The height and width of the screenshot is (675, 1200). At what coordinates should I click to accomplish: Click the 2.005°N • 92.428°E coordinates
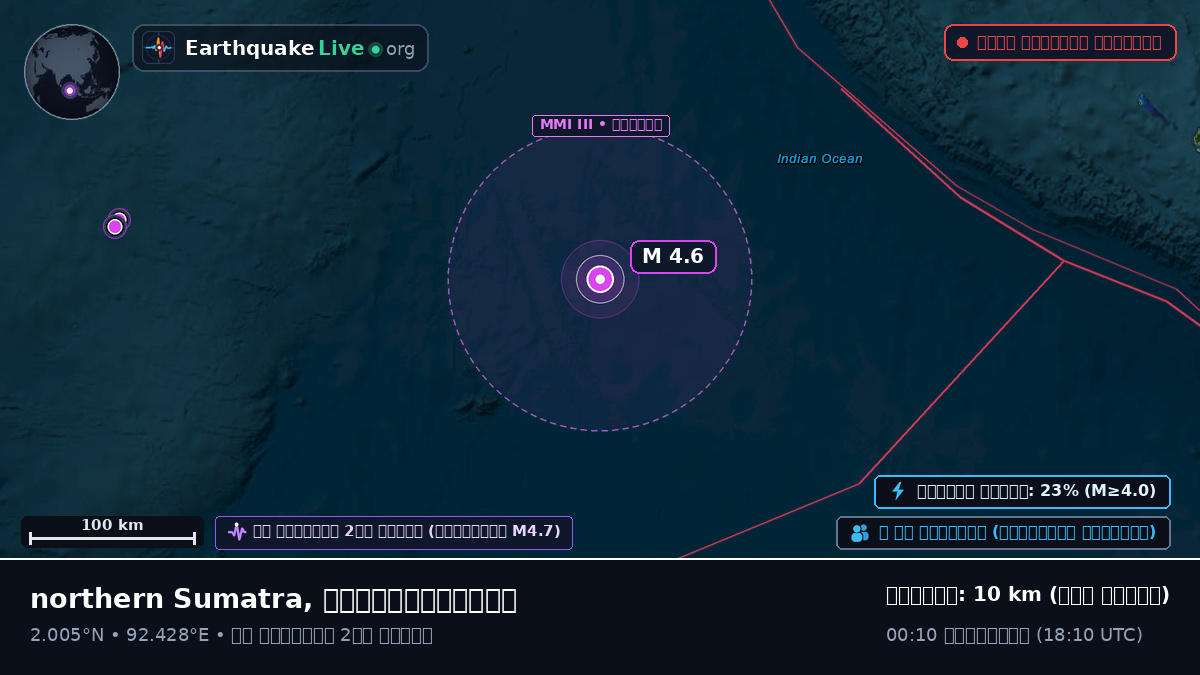point(118,635)
